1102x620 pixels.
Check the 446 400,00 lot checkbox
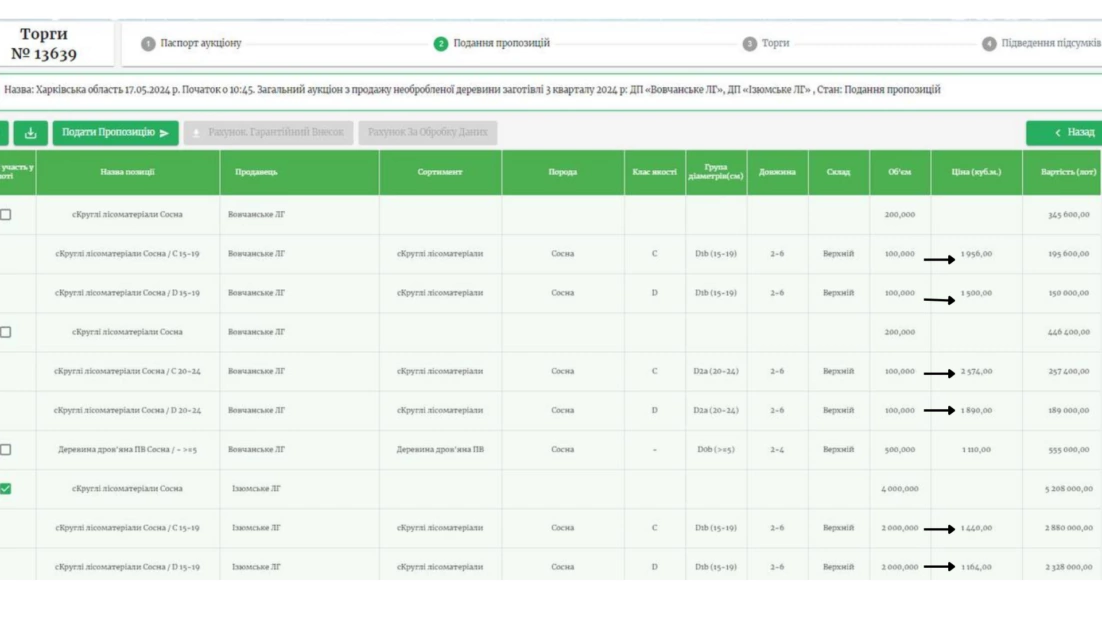click(x=6, y=332)
